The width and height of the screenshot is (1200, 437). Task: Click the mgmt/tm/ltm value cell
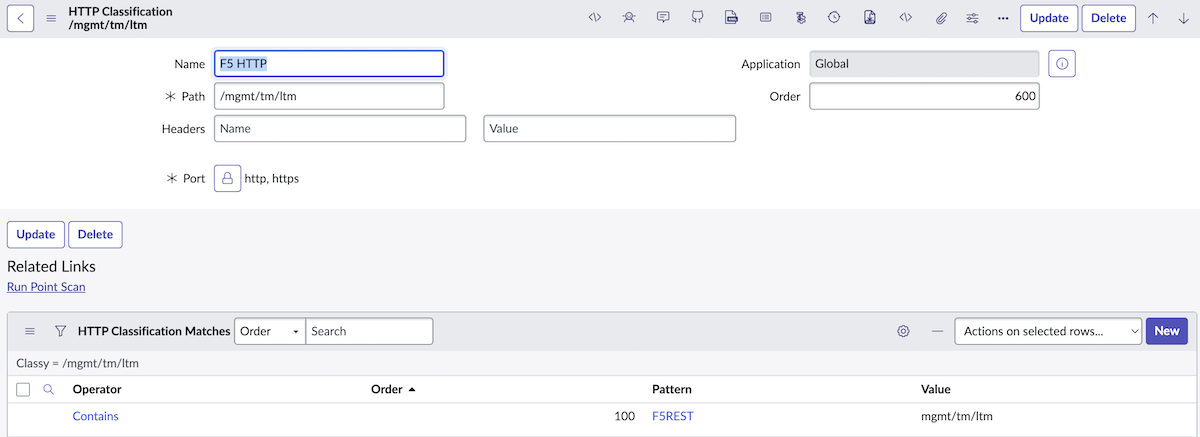pyautogui.click(x=957, y=416)
